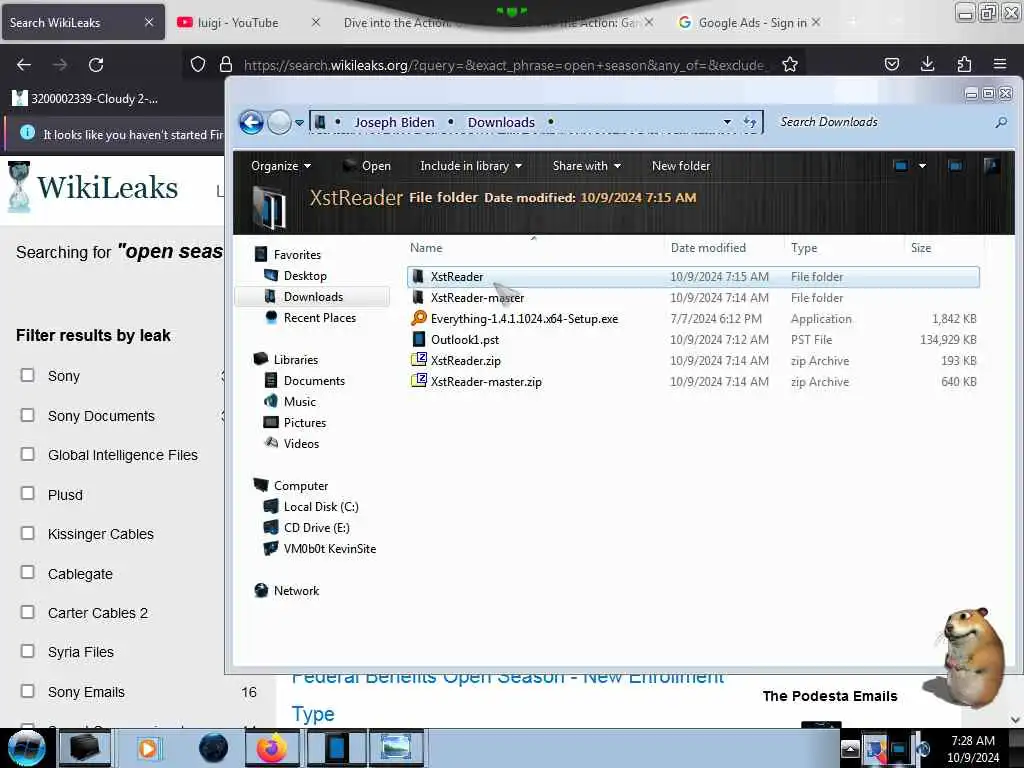The width and height of the screenshot is (1024, 768).
Task: Open the view options dropdown arrow
Action: click(922, 166)
